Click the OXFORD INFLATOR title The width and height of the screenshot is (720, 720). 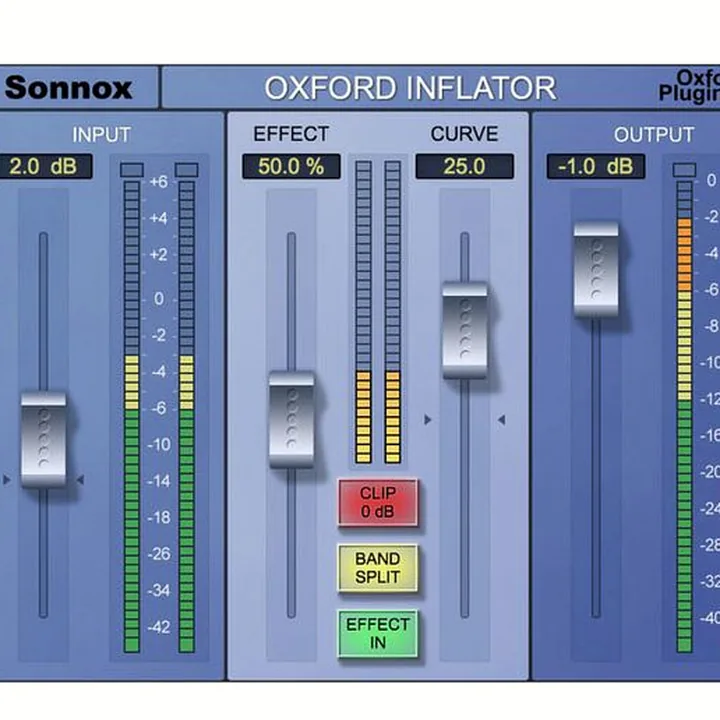(410, 88)
